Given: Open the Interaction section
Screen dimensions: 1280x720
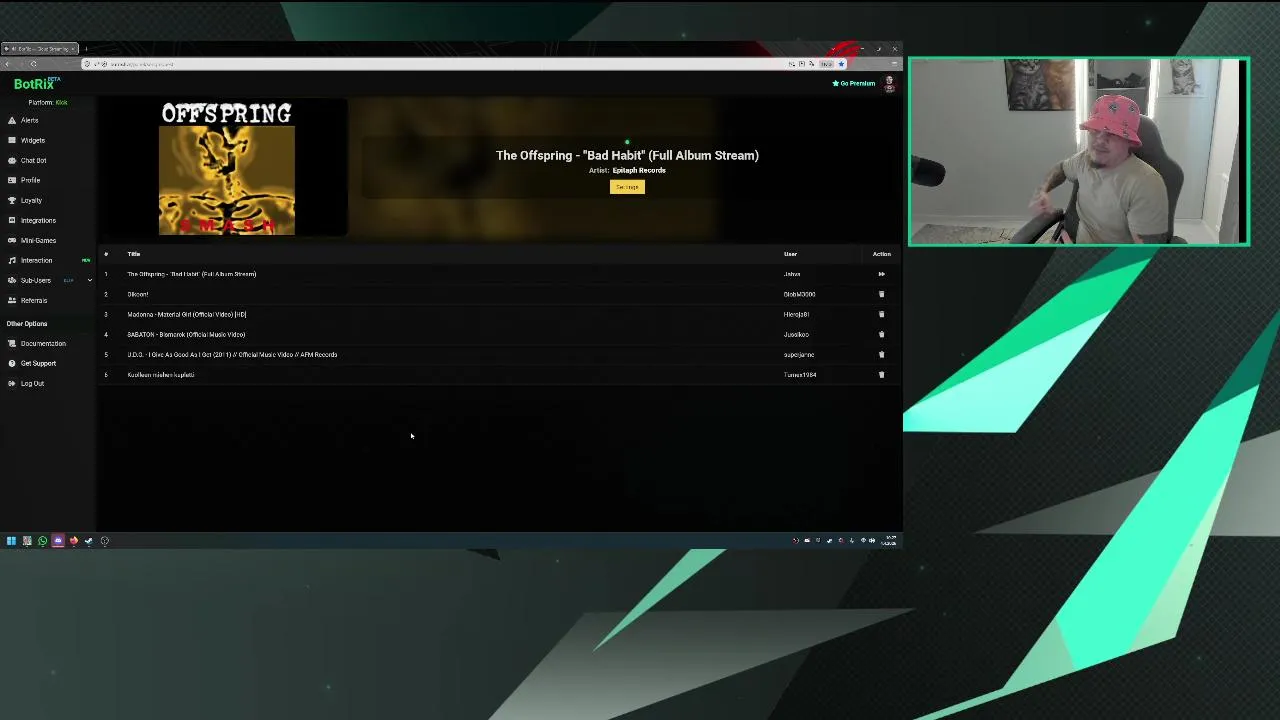Looking at the screenshot, I should click(36, 260).
